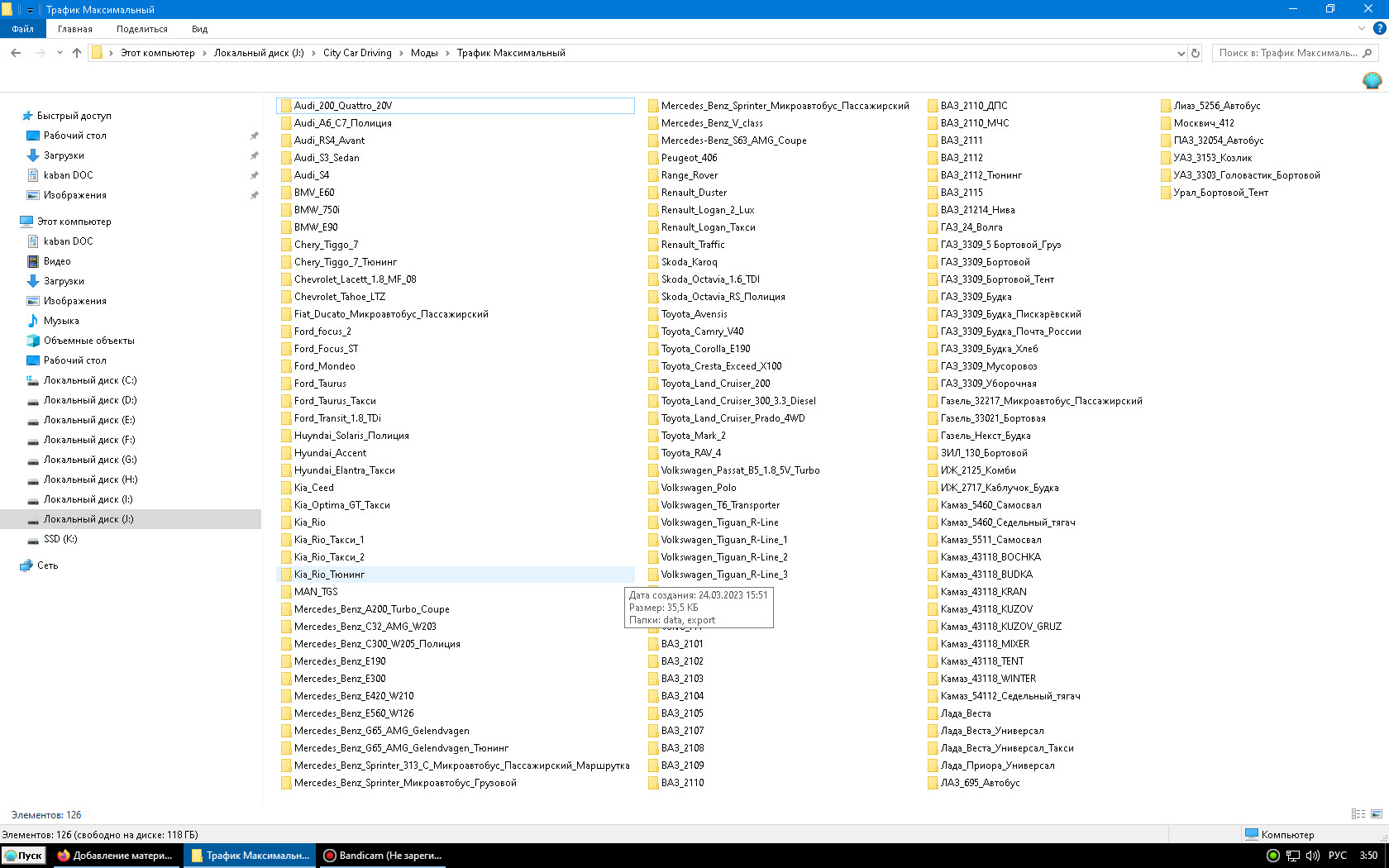Screen dimensions: 1389x868
Task: Select folder Skoda_Karoq
Action: coord(689,262)
